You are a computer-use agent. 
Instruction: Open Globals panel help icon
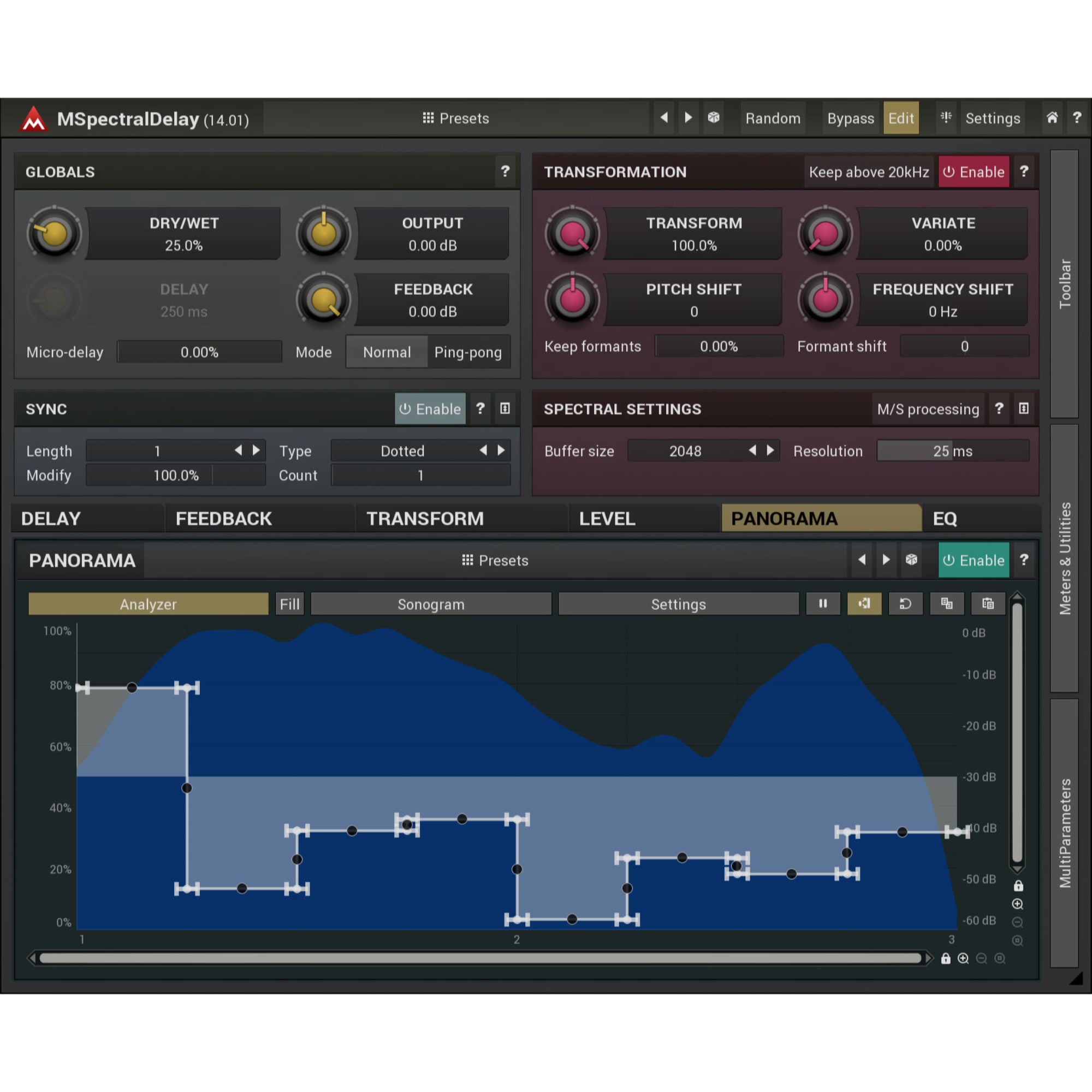click(x=505, y=171)
